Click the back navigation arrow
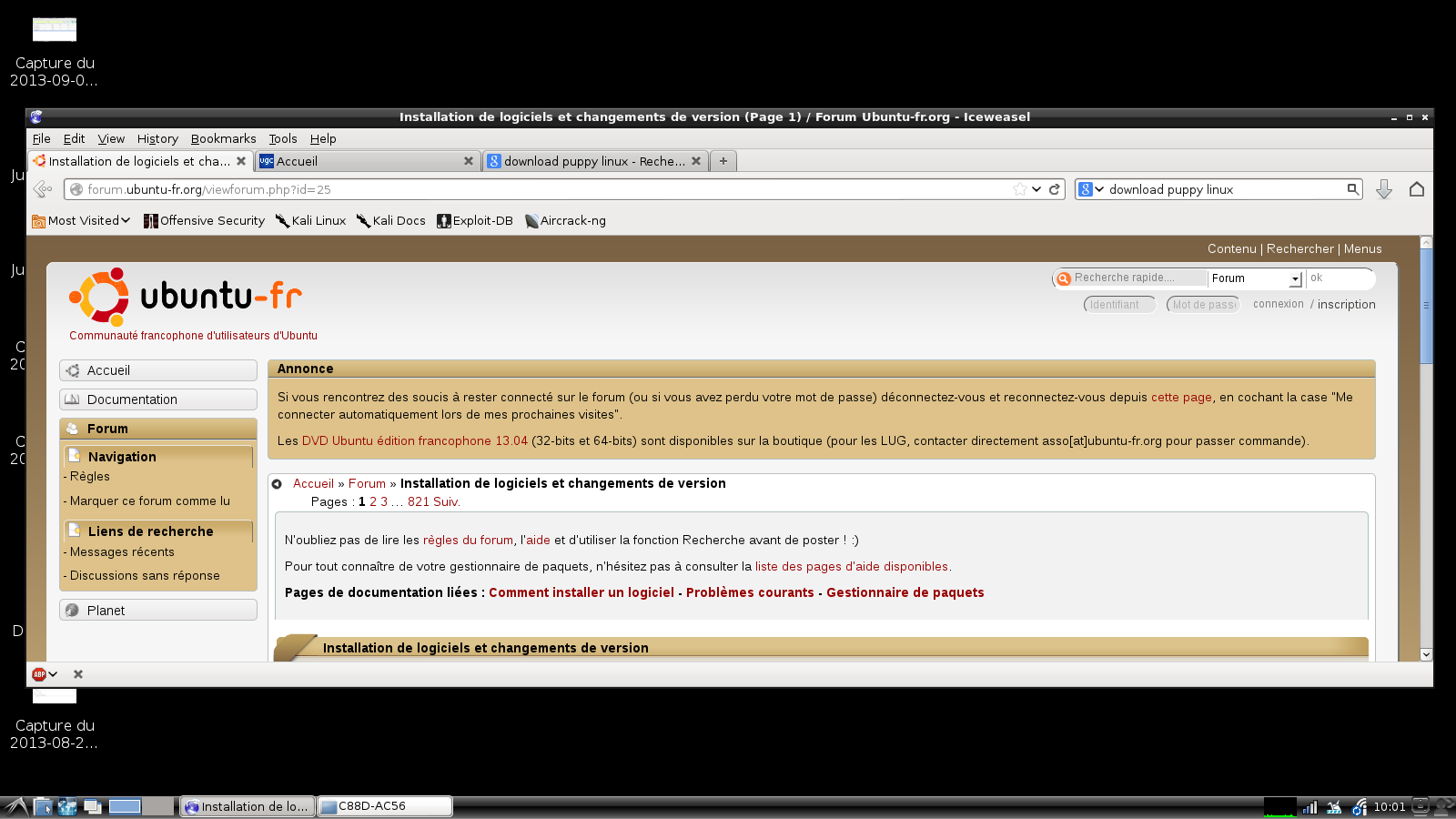This screenshot has height=819, width=1456. [x=42, y=189]
